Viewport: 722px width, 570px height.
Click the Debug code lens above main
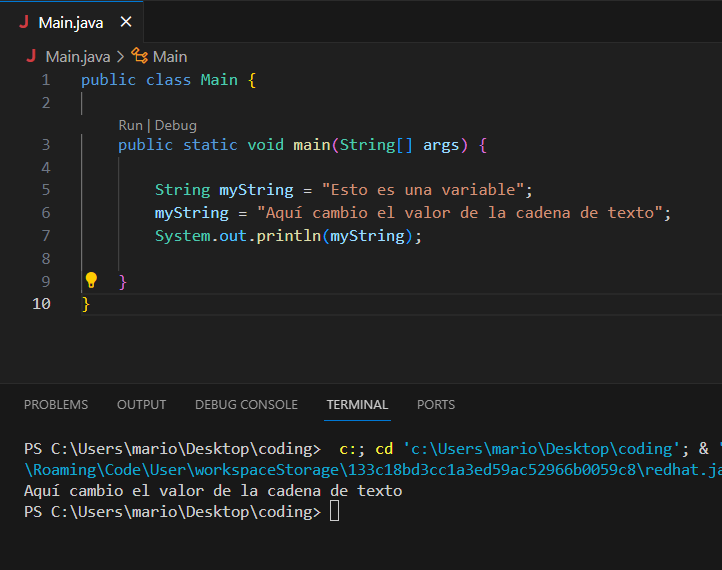tap(175, 125)
